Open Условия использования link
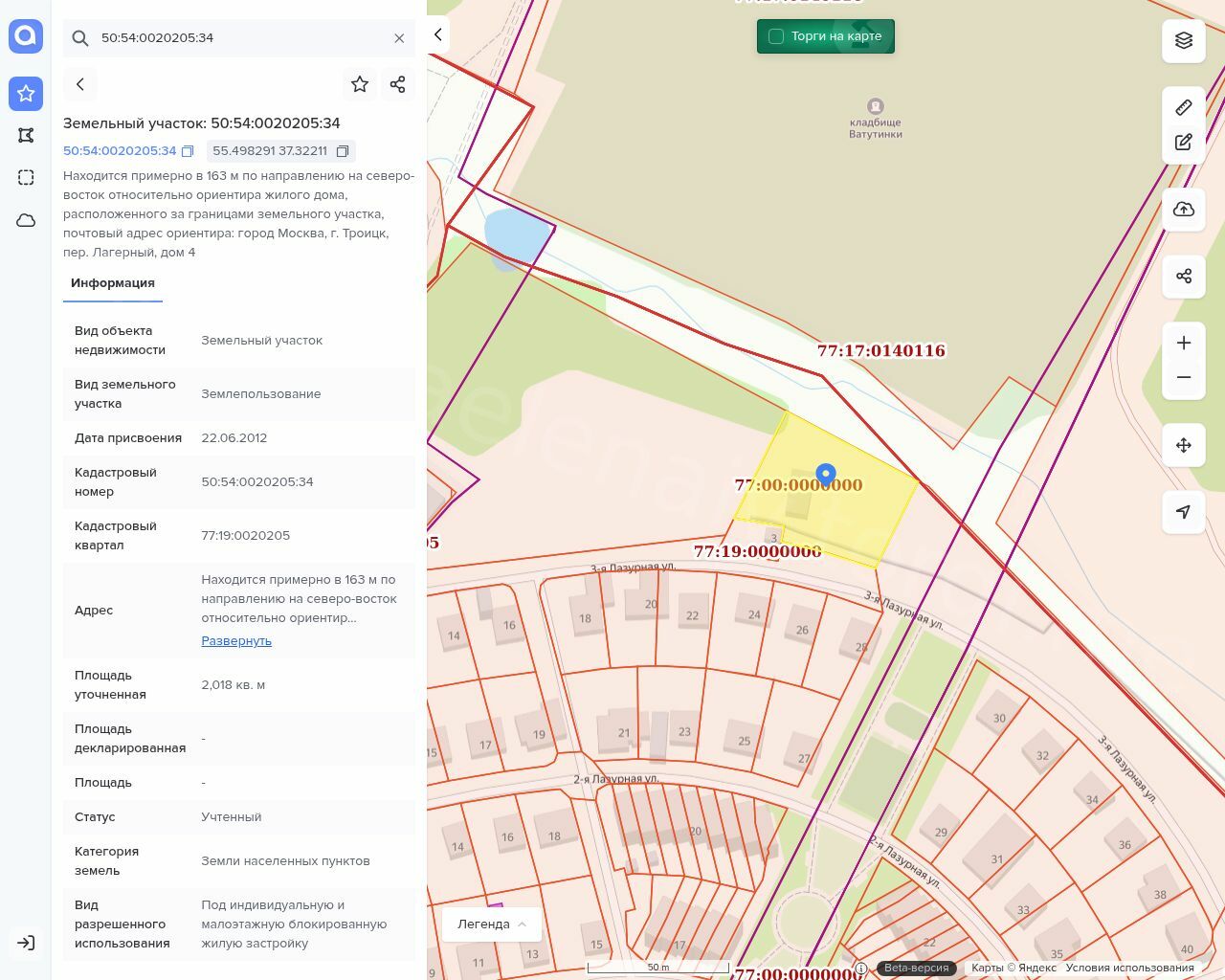 tap(1129, 968)
